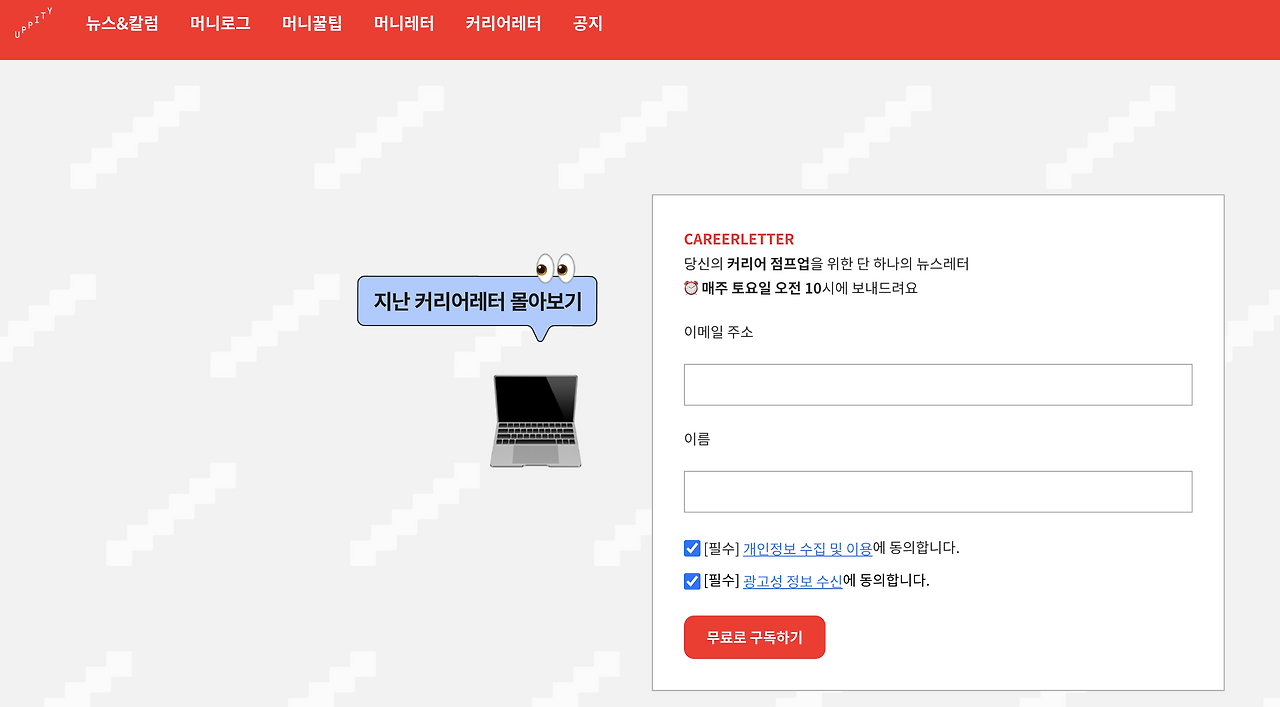Toggle the first [필수] agreement checkbox on
1280x707 pixels.
pyautogui.click(x=691, y=547)
